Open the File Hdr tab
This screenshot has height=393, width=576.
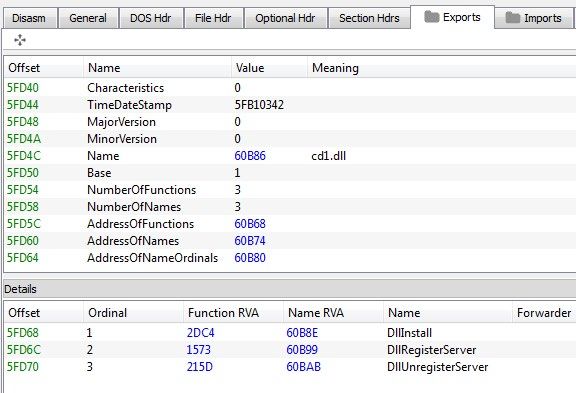point(213,18)
